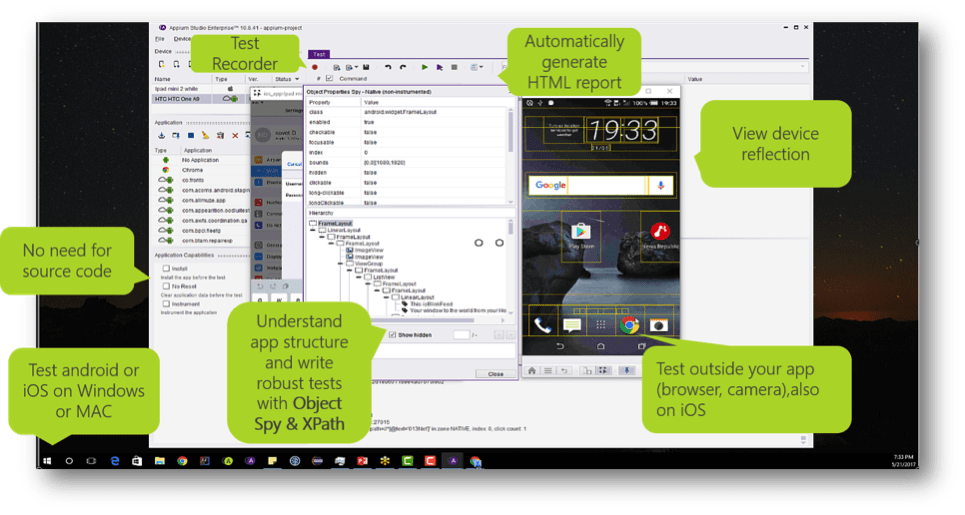Enable the Install capability checkbox

[166, 268]
